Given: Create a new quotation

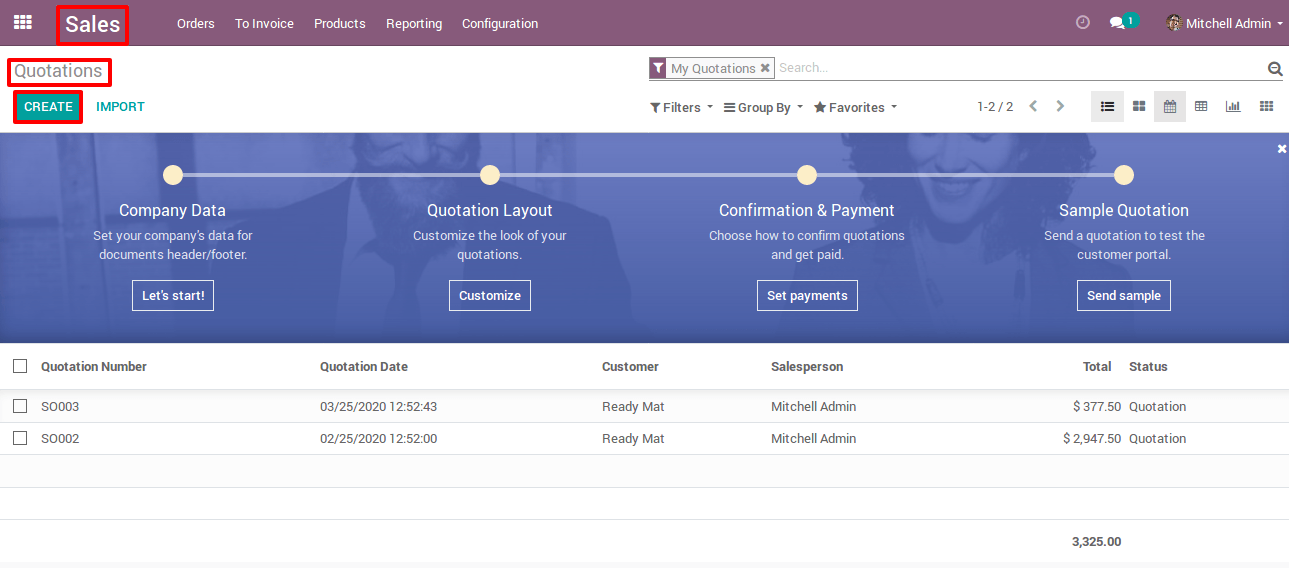Looking at the screenshot, I should pyautogui.click(x=48, y=107).
